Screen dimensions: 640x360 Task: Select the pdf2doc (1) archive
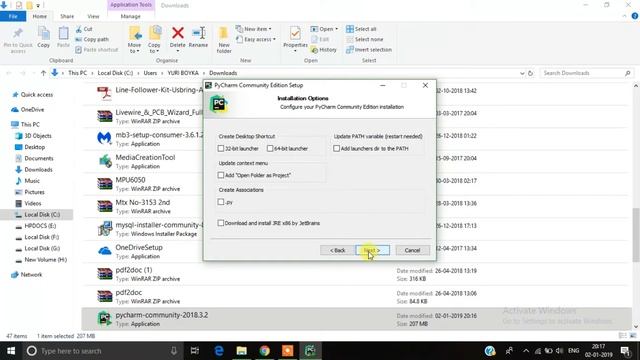coord(356,274)
